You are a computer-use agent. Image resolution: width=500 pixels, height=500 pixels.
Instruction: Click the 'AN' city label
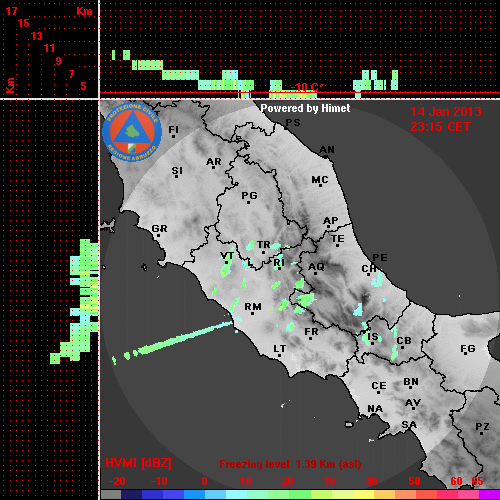[x=327, y=150]
